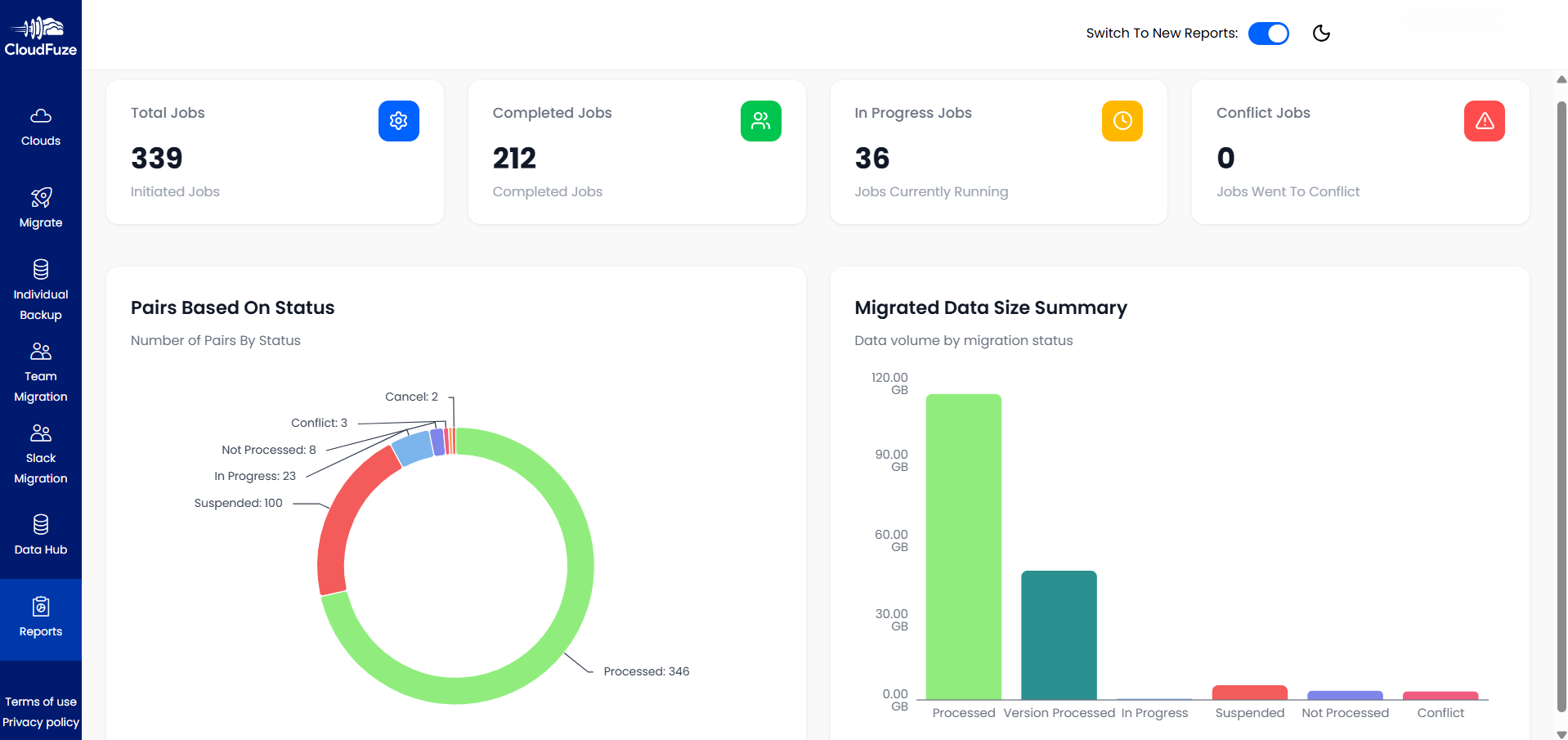Click the purple Not Processed bar
The width and height of the screenshot is (1568, 740).
click(1345, 695)
